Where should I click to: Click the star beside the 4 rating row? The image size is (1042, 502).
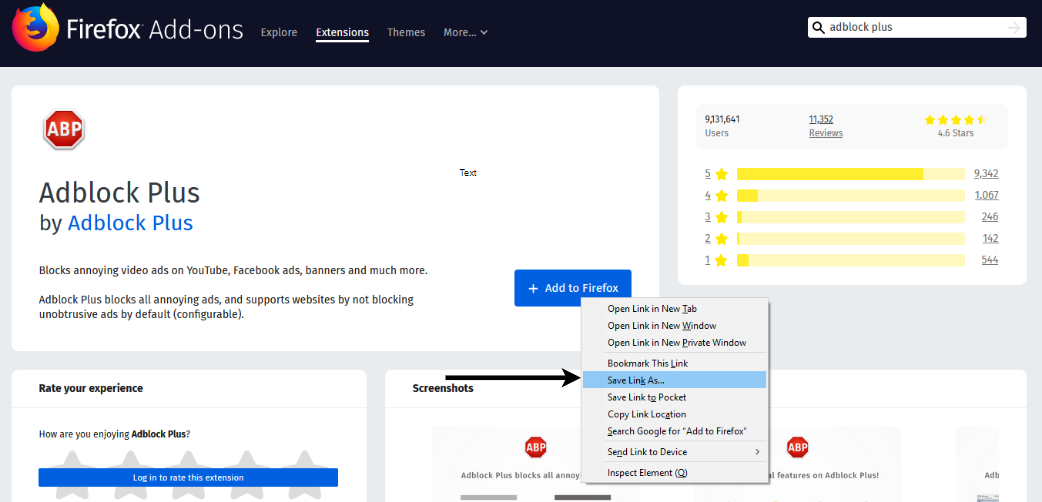(722, 195)
